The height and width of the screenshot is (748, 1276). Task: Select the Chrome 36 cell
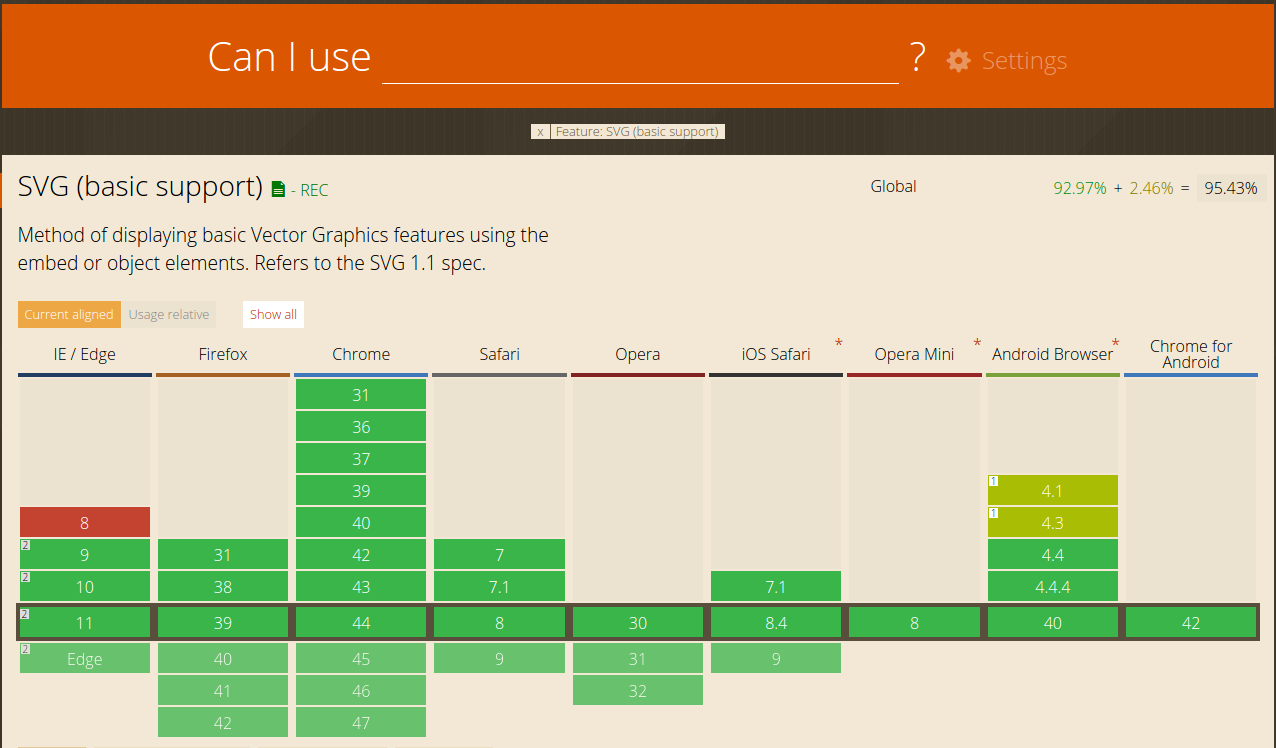point(361,426)
